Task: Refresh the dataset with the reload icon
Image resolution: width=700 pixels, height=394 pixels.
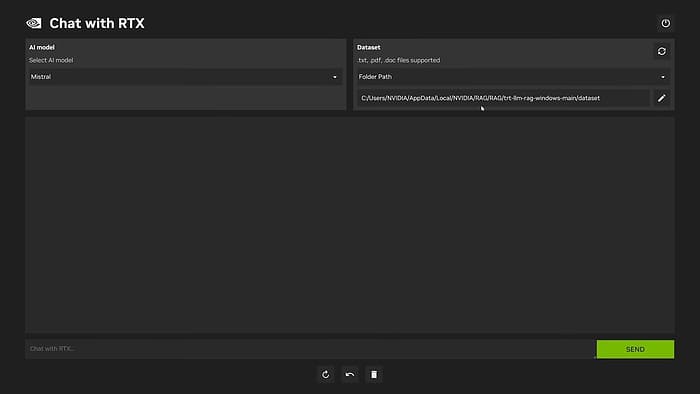Action: (662, 51)
